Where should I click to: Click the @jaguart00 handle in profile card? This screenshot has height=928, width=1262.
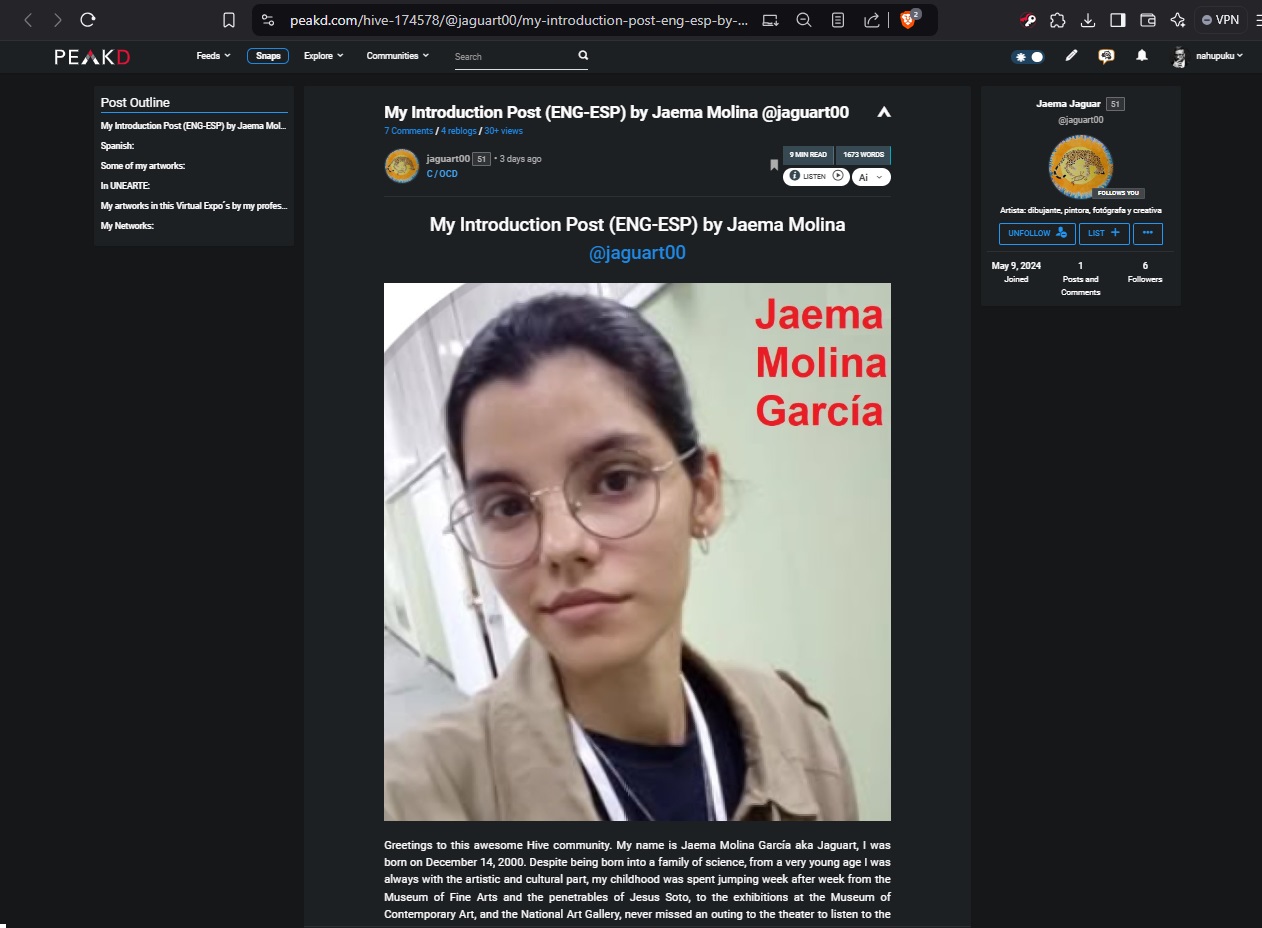1080,120
